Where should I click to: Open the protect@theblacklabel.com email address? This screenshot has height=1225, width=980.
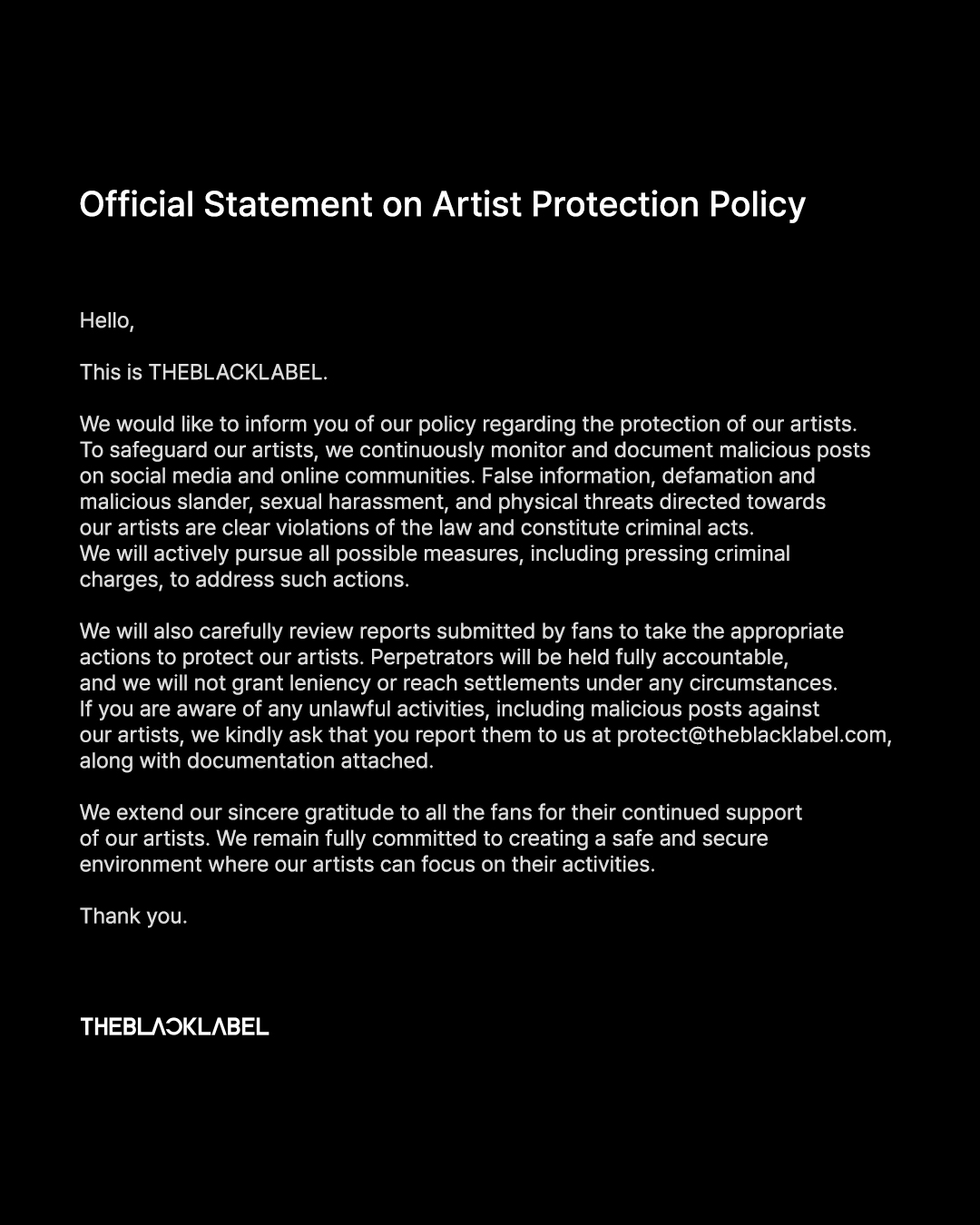point(752,735)
